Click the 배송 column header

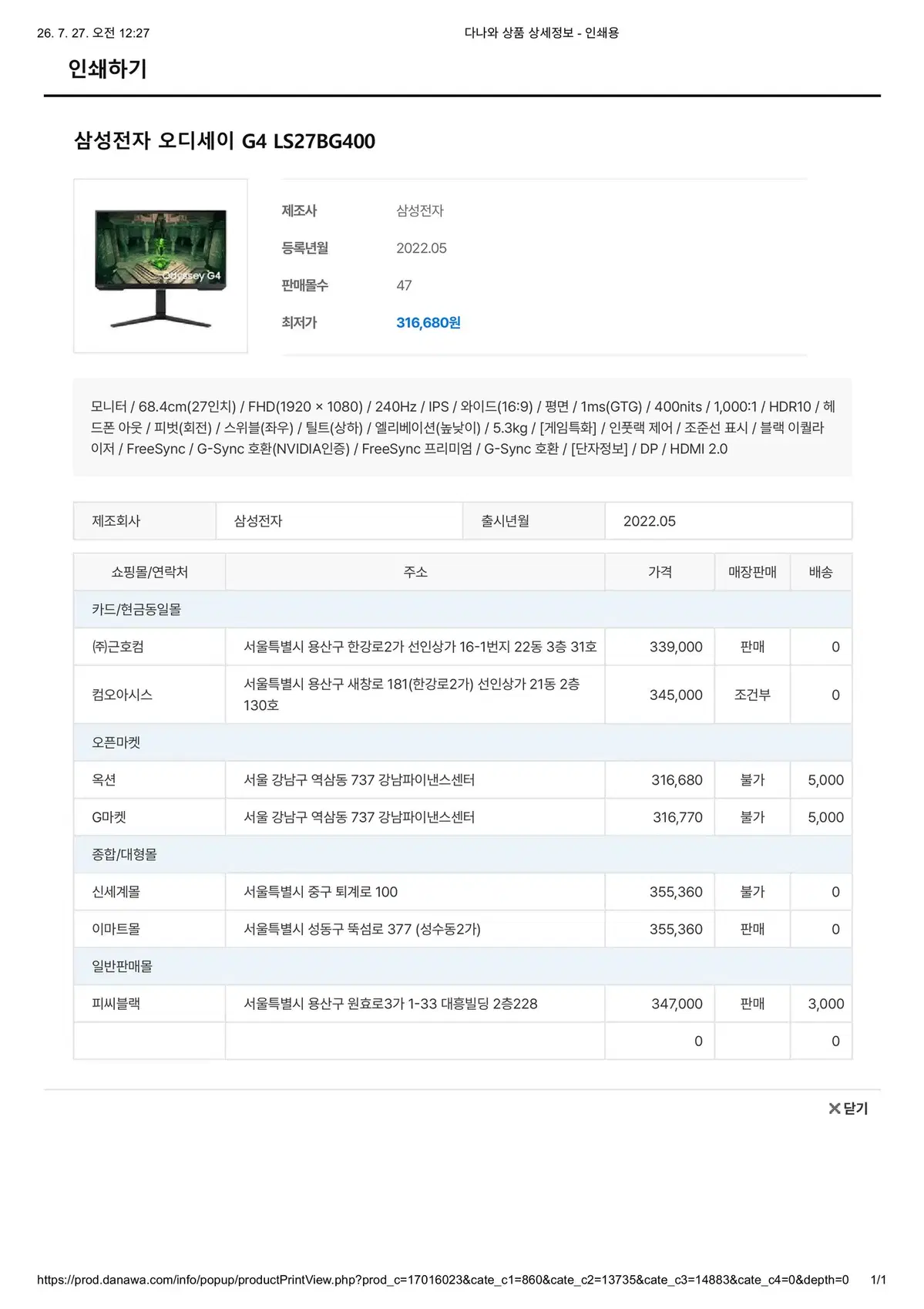tap(821, 572)
